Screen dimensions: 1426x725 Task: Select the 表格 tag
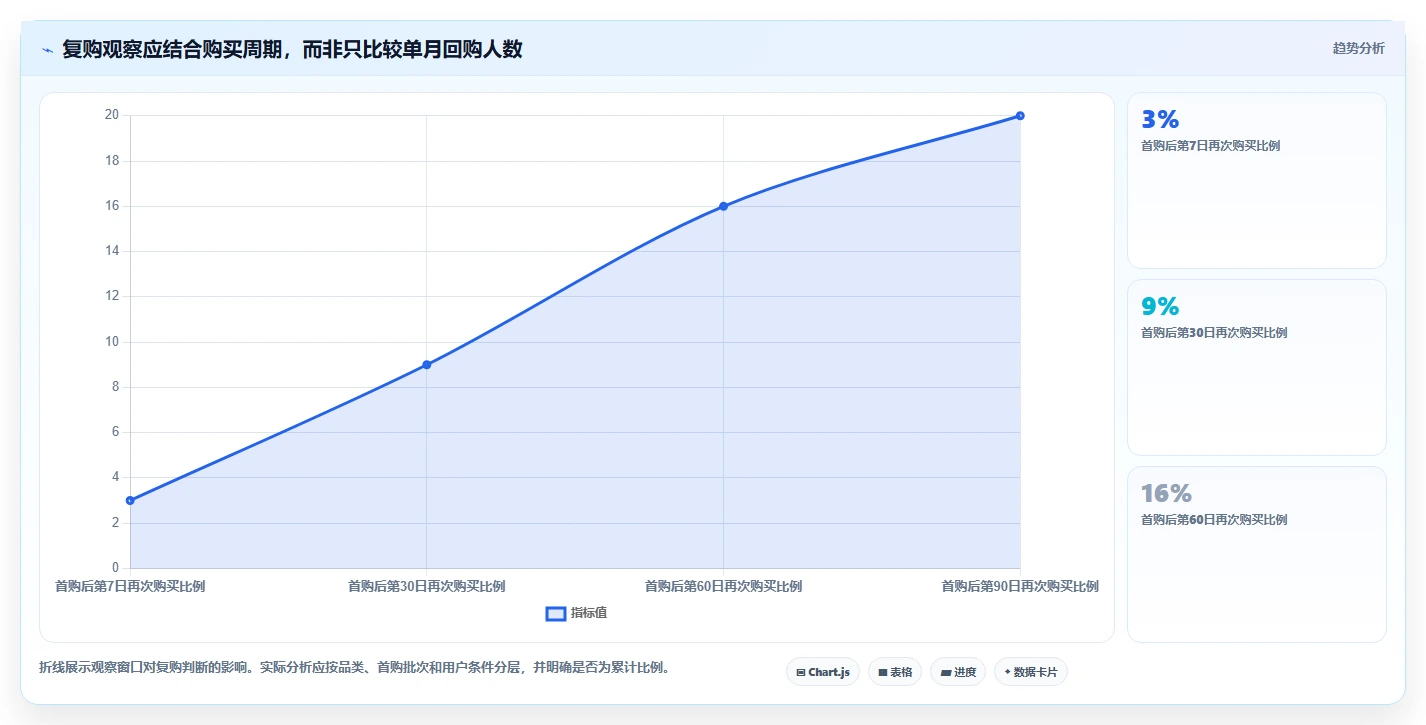(895, 672)
